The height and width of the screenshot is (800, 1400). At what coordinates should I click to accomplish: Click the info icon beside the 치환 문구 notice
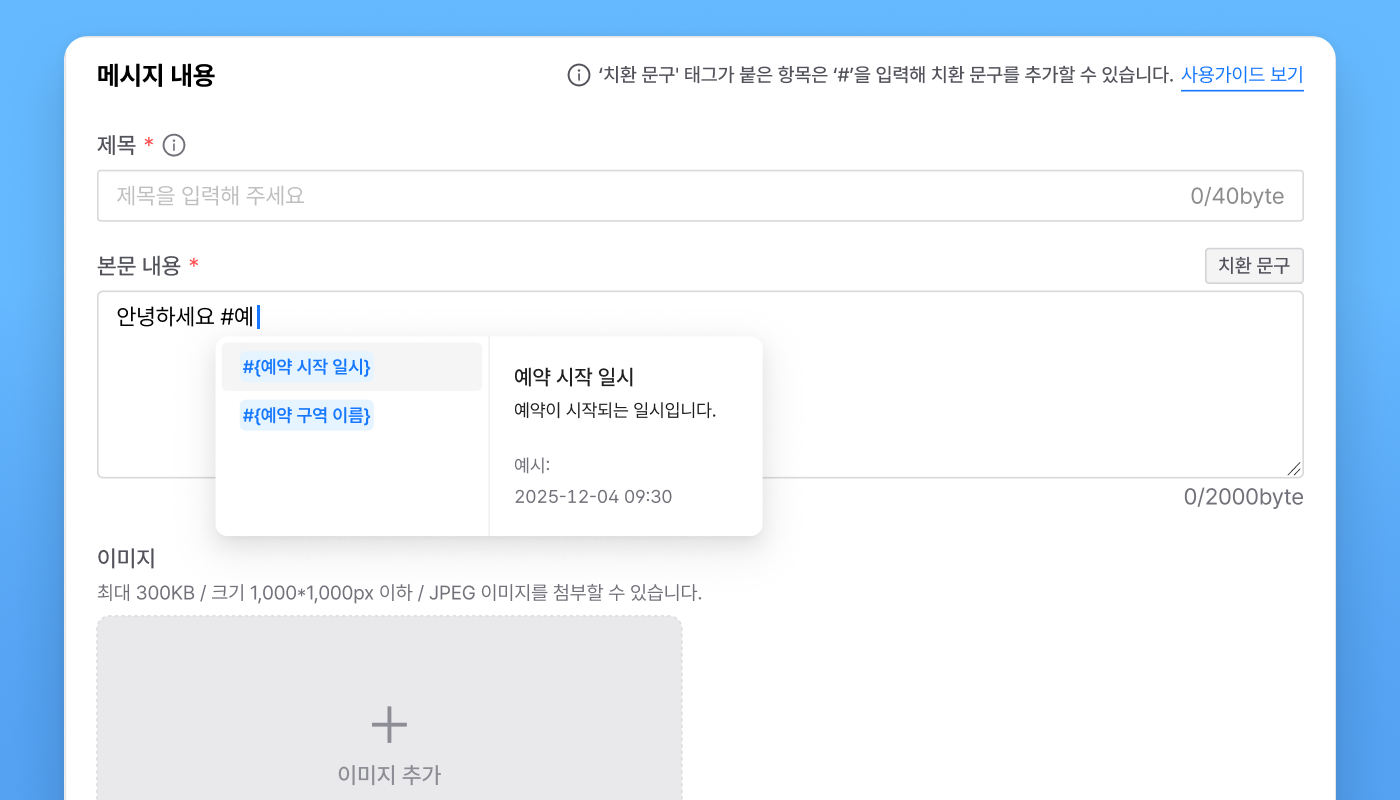578,76
